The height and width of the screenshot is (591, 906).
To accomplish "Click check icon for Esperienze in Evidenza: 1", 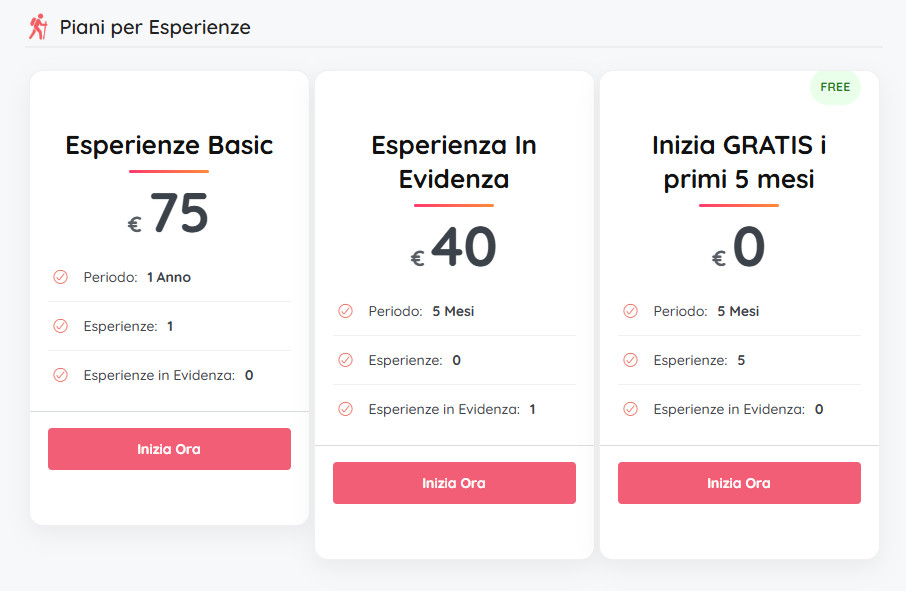I will tap(345, 409).
